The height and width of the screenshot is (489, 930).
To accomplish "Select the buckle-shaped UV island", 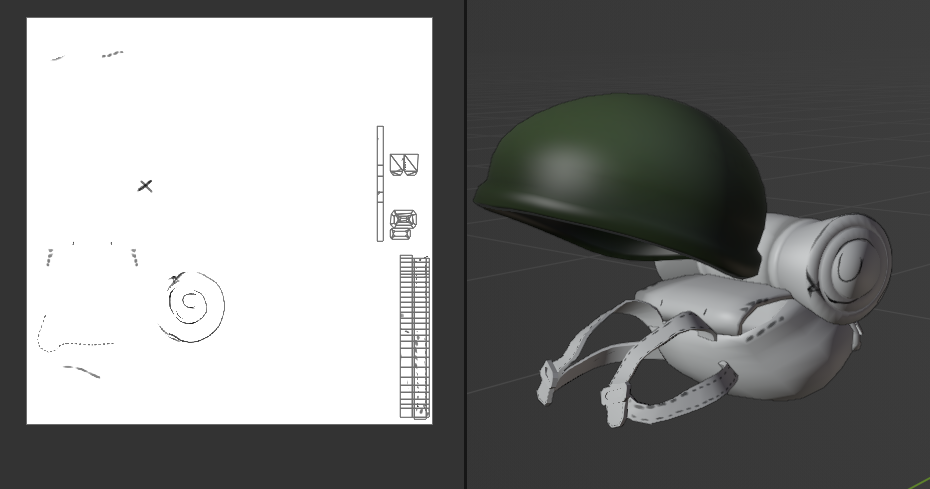I will (403, 224).
